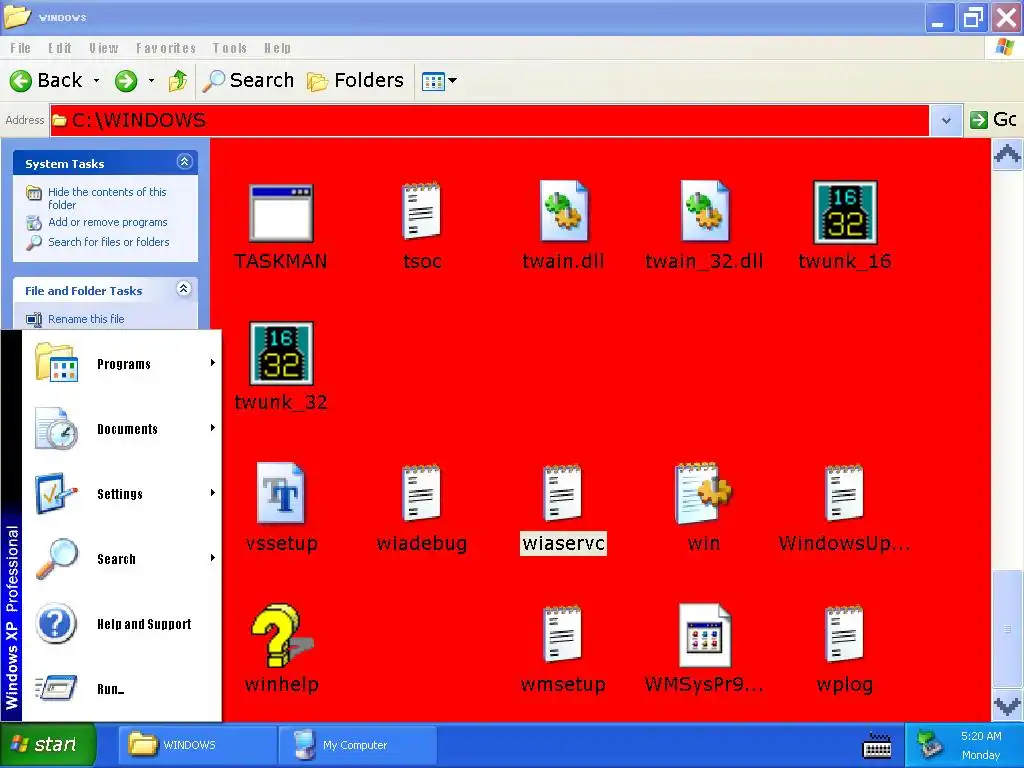
Task: Open the File menu
Action: pyautogui.click(x=20, y=48)
